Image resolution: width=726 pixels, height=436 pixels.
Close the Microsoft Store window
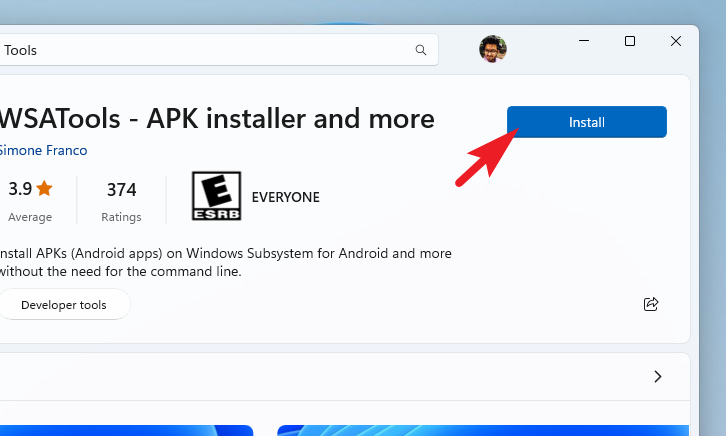coord(676,41)
